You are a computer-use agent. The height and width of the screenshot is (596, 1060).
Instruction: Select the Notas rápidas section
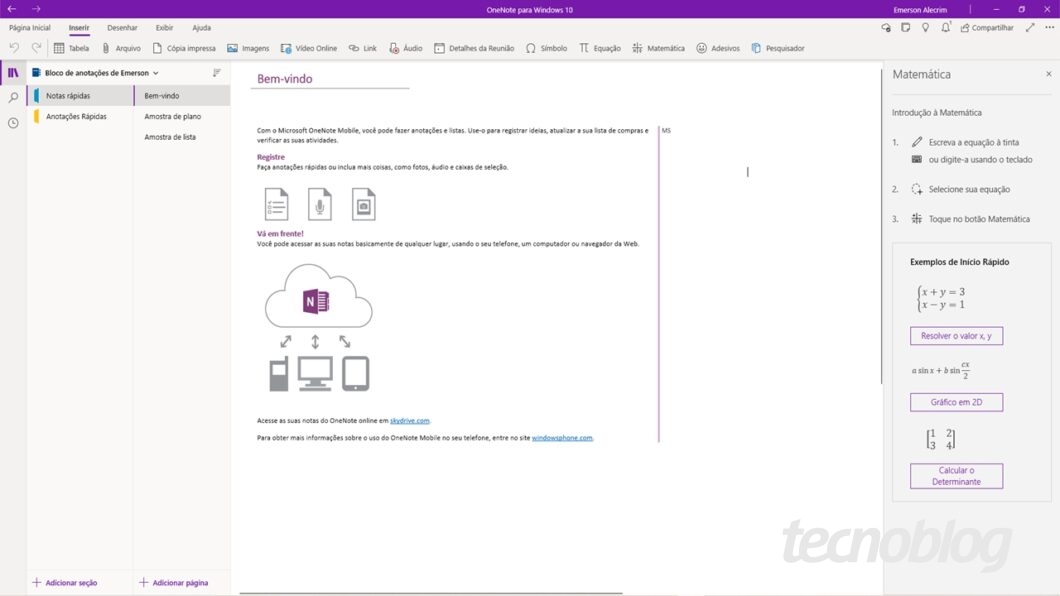[x=70, y=95]
